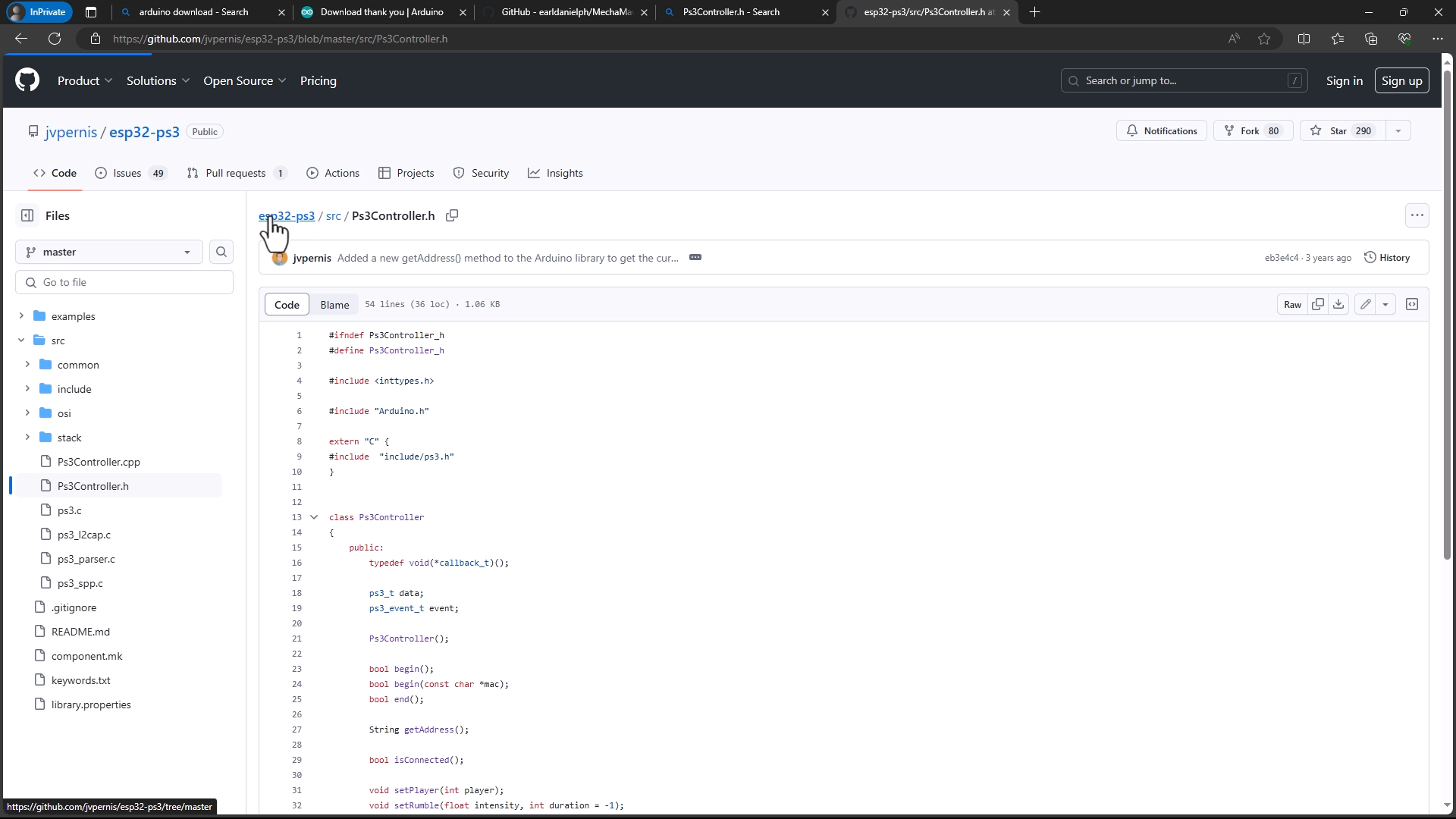Open the Star options dropdown arrow
The width and height of the screenshot is (1456, 819).
(1398, 131)
